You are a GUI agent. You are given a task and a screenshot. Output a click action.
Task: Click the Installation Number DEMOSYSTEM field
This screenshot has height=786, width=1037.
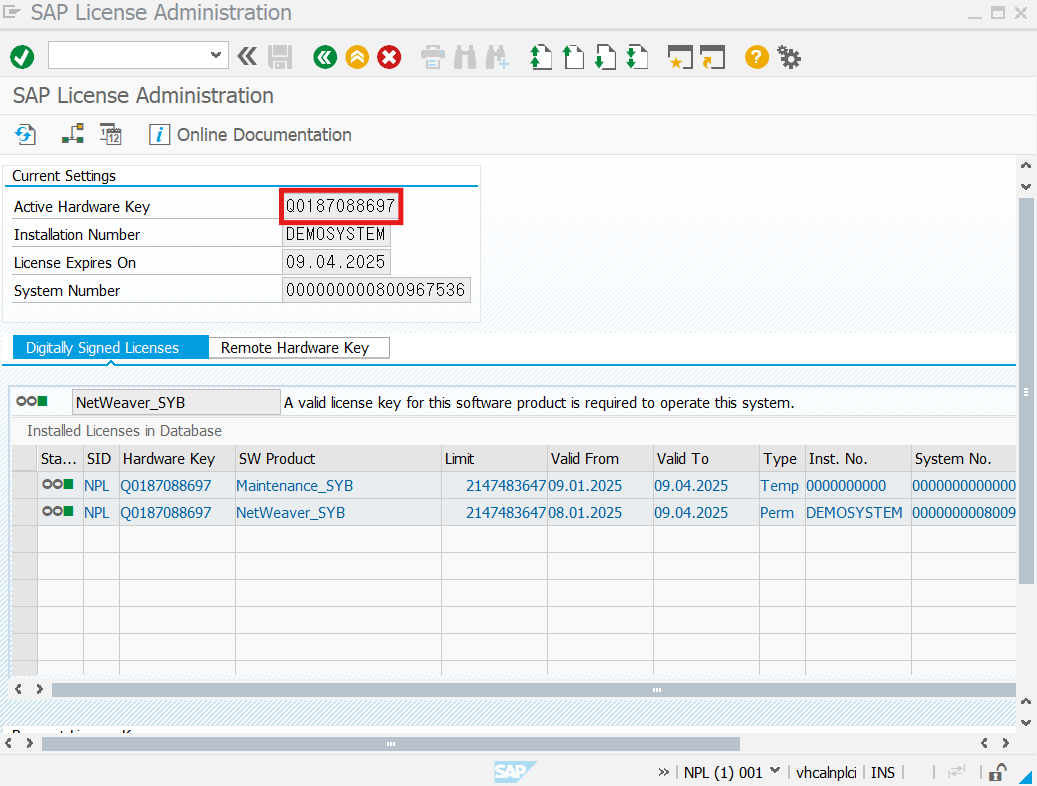336,235
